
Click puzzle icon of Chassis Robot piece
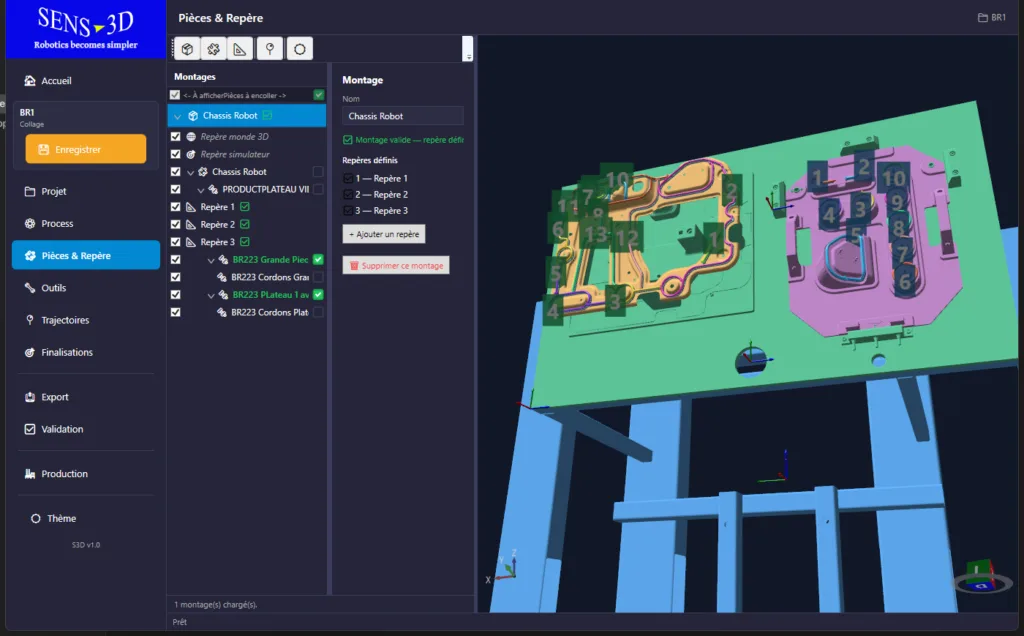203,172
